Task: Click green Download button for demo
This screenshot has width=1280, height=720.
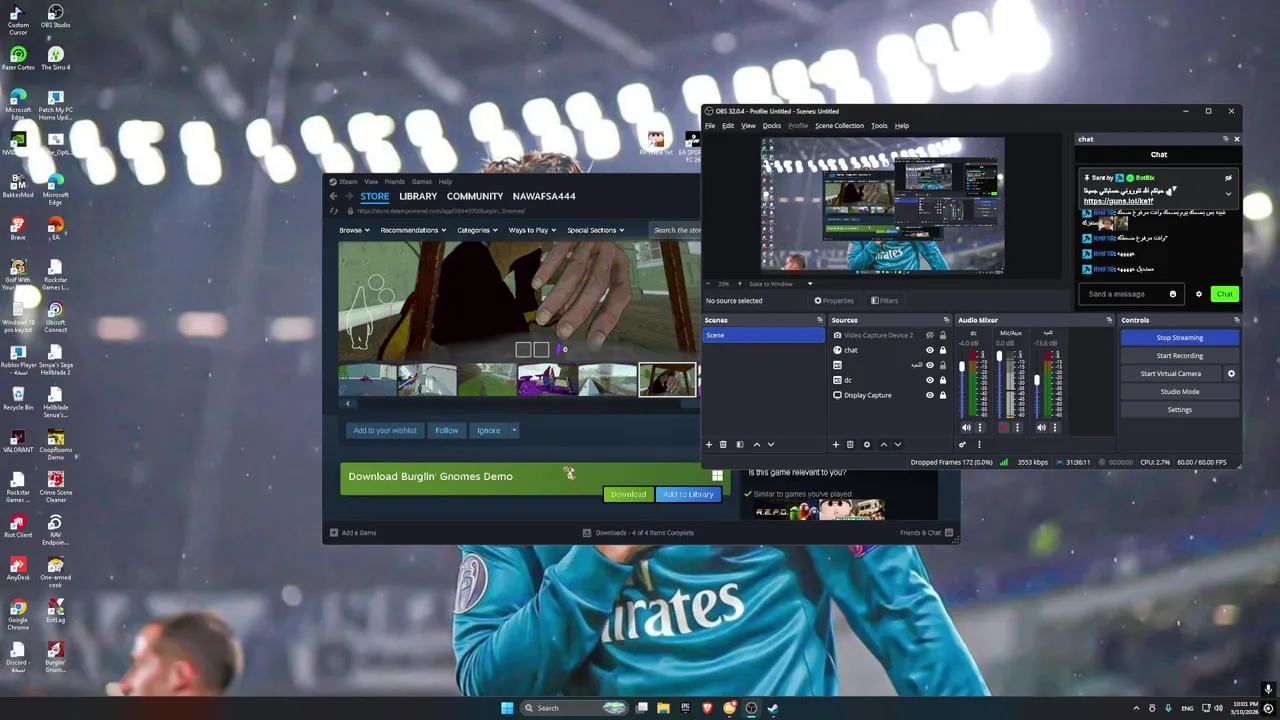Action: (x=629, y=494)
